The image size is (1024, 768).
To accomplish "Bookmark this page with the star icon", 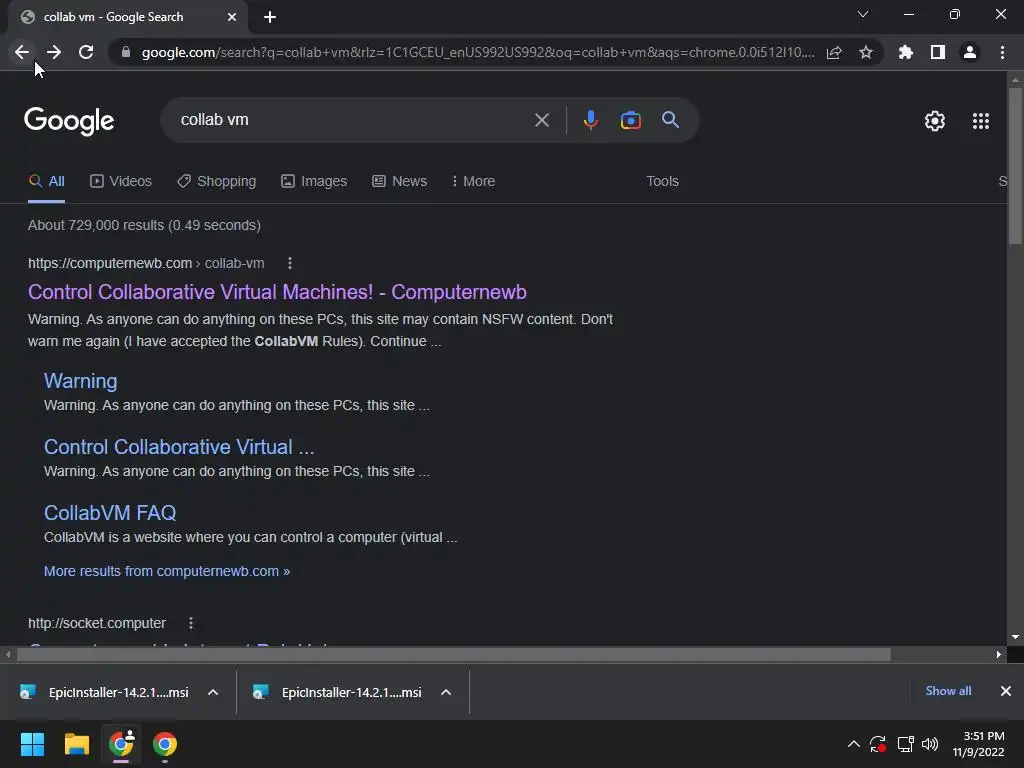I will (866, 52).
